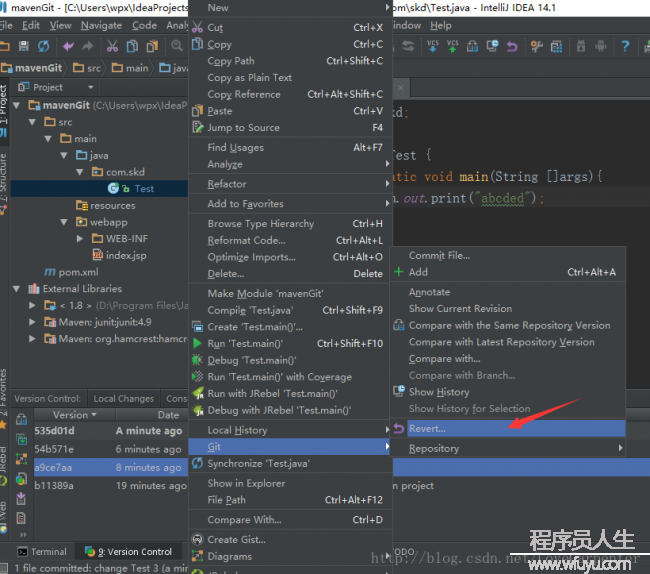
Task: Click mavenGit breadcrumb in navigation bar
Action: click(x=32, y=68)
